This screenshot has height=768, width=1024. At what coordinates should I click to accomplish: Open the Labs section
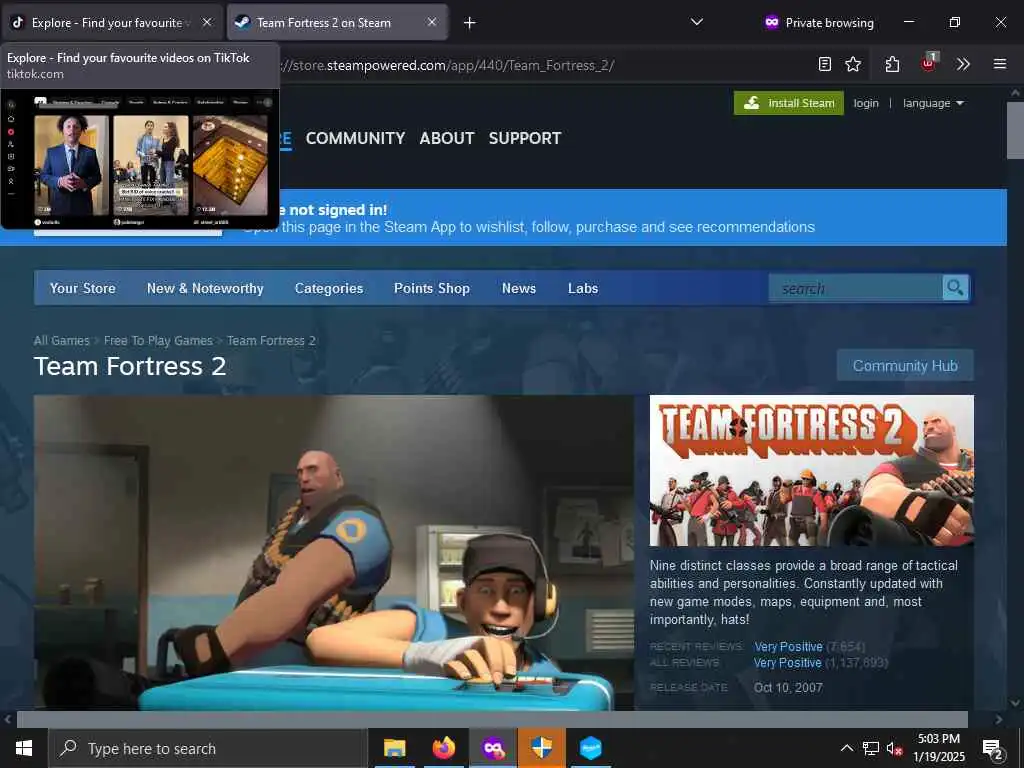583,288
